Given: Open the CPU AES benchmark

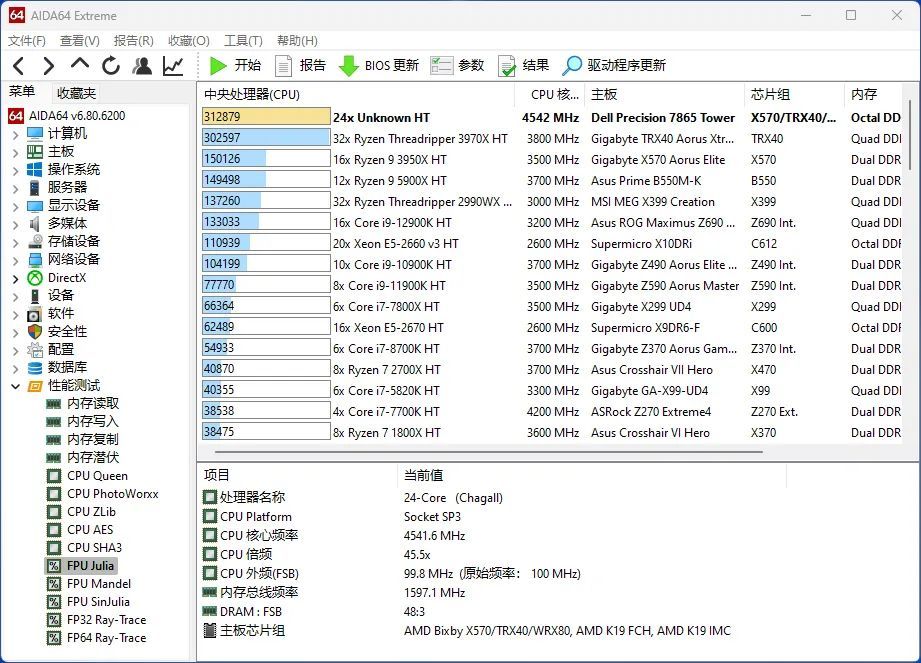Looking at the screenshot, I should tap(84, 529).
